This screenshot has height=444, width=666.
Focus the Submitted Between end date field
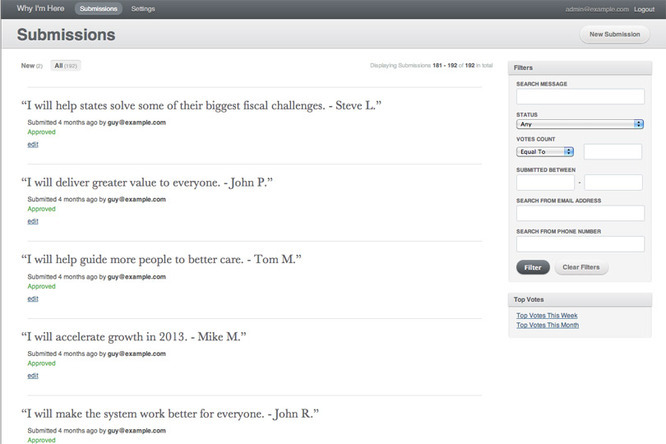613,182
